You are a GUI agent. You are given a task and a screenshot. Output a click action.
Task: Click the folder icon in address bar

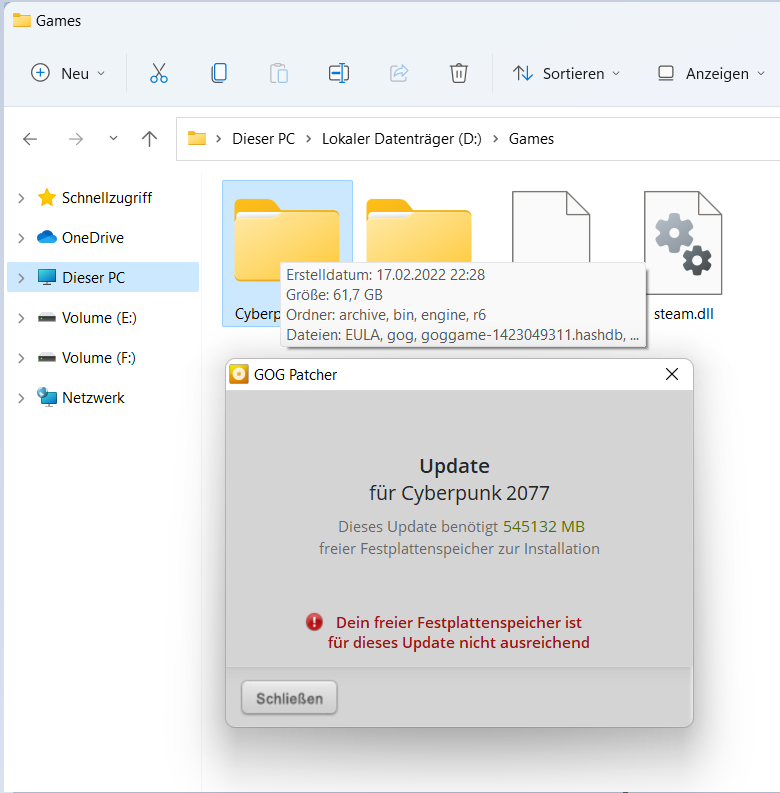197,138
